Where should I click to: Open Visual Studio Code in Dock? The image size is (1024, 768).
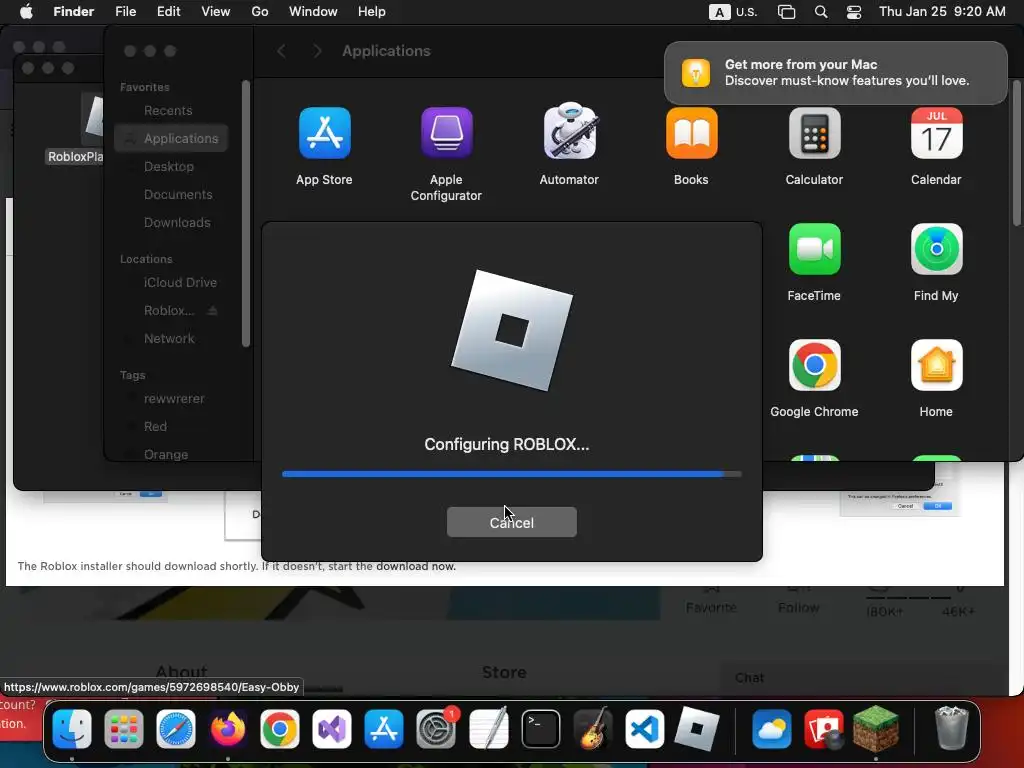pyautogui.click(x=645, y=729)
